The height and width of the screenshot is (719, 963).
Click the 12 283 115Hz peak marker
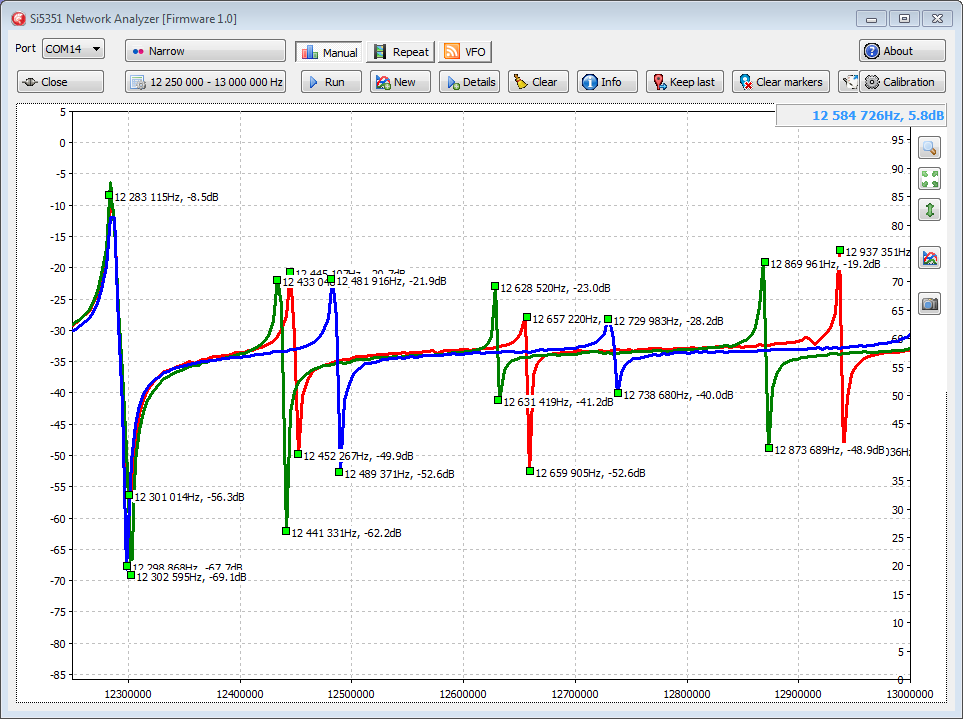(109, 196)
